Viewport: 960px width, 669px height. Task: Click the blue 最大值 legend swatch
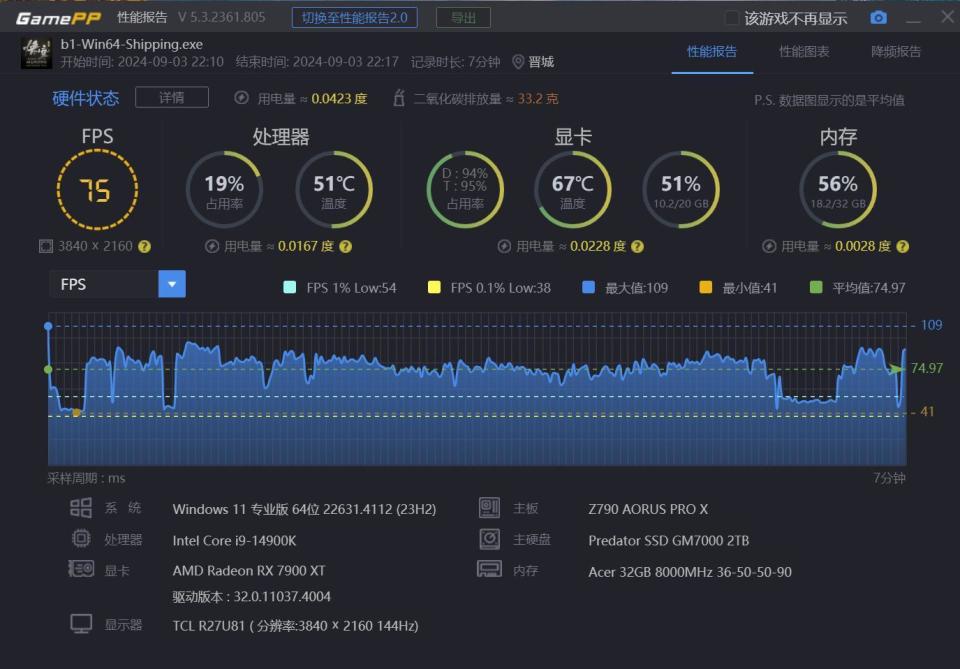pyautogui.click(x=588, y=287)
